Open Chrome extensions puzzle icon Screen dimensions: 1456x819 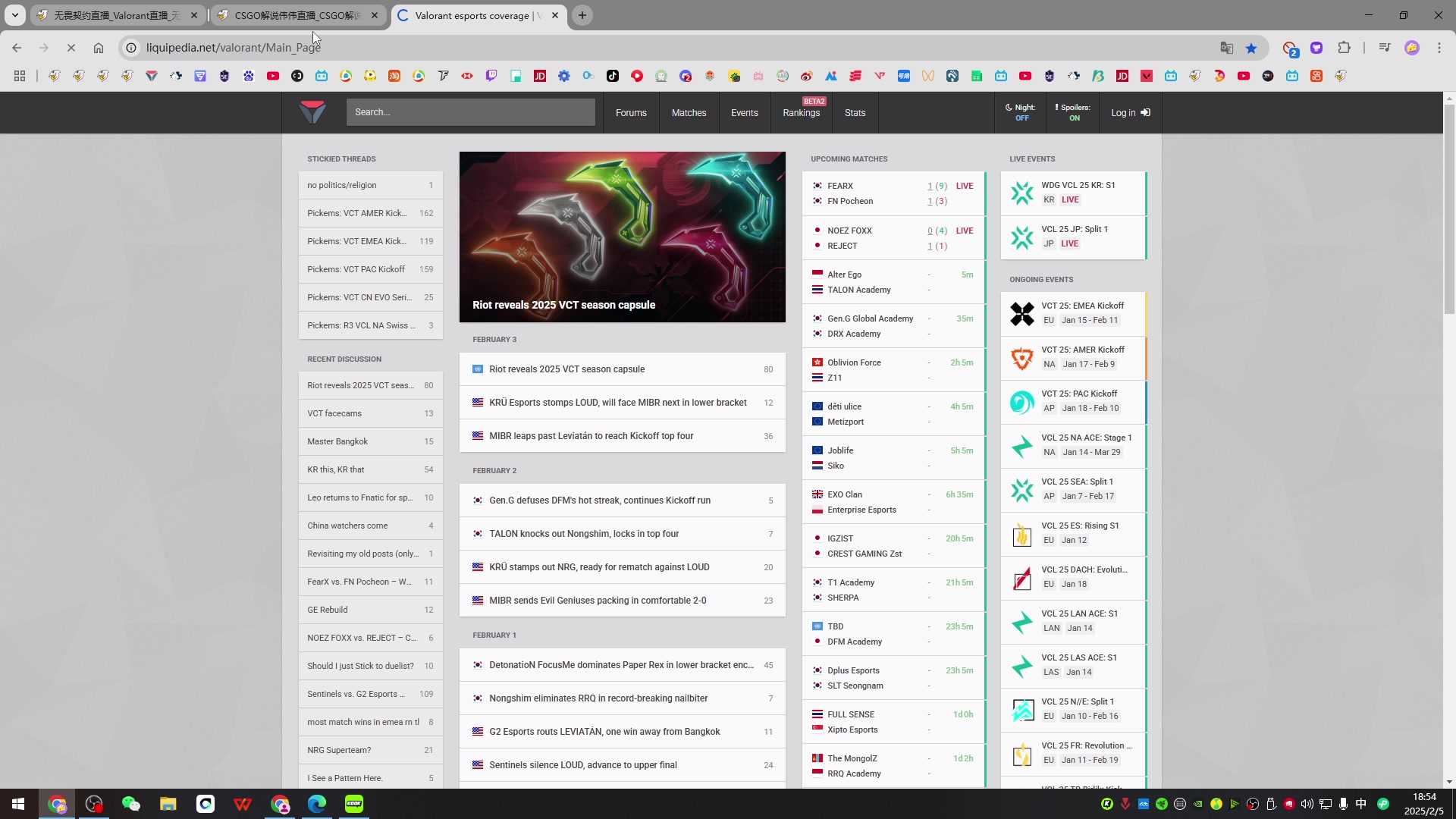(x=1344, y=48)
